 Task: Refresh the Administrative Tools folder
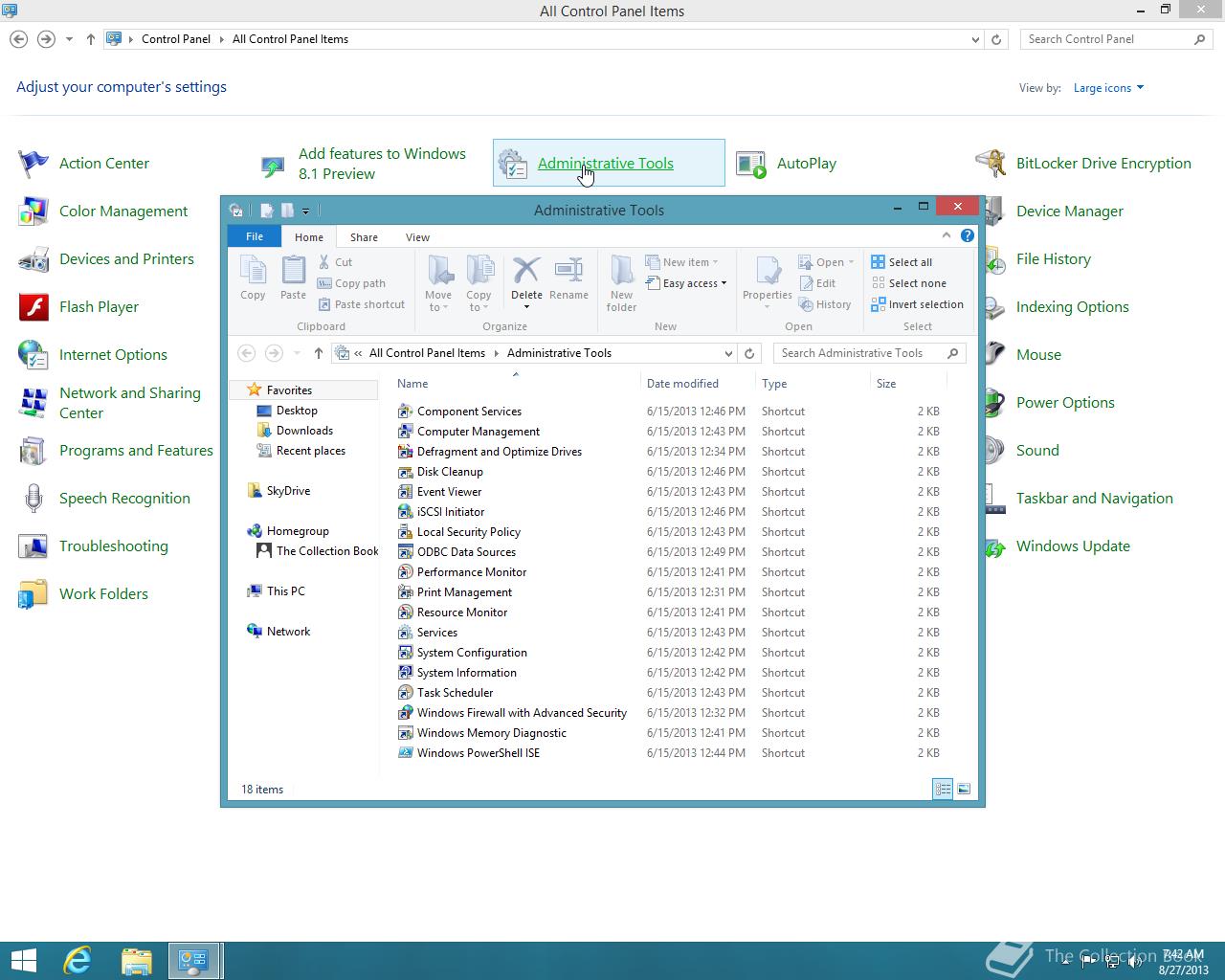[x=749, y=353]
